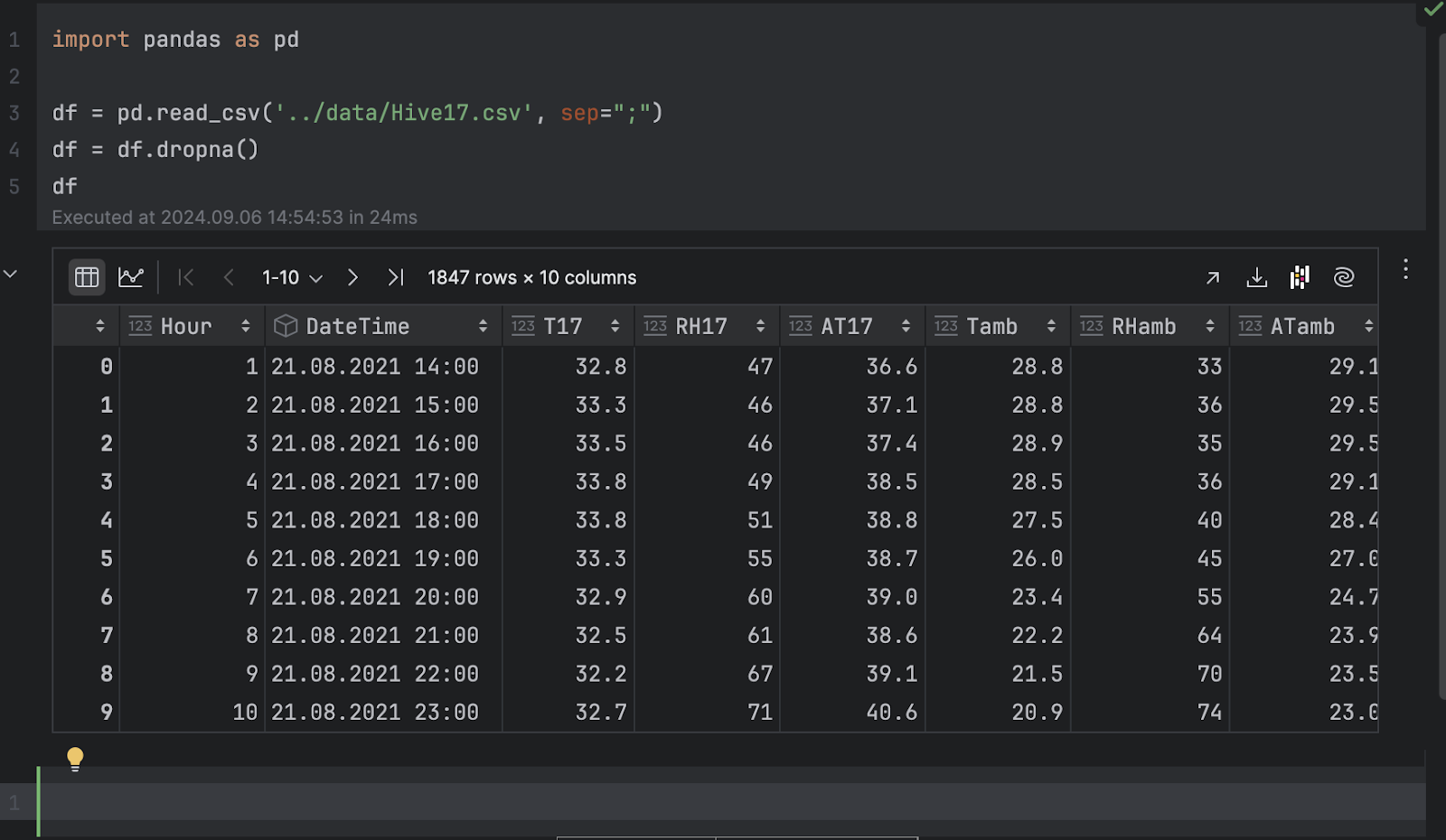Click the download/export data icon
1446x840 pixels.
click(1256, 277)
